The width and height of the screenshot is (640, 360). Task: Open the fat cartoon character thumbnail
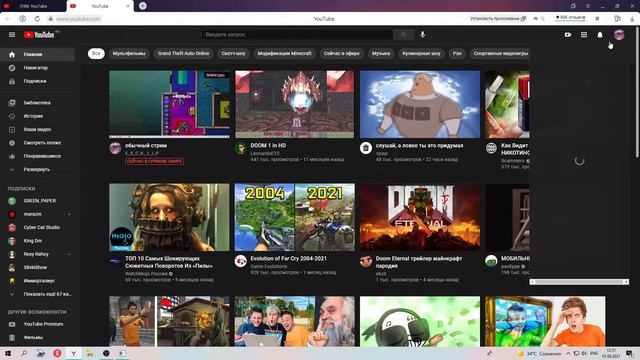pos(420,104)
